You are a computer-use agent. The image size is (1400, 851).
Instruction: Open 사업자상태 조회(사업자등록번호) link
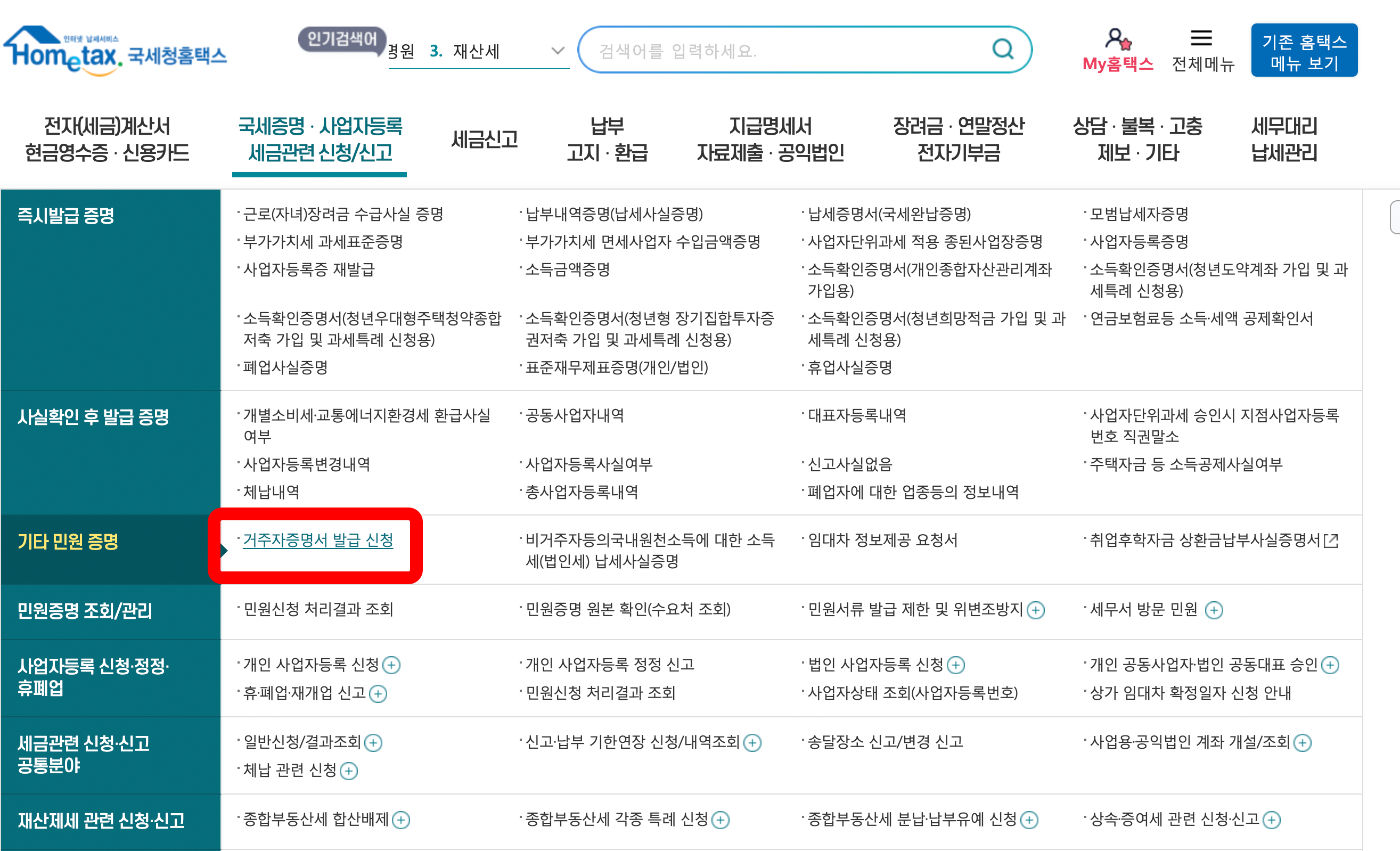[x=913, y=693]
